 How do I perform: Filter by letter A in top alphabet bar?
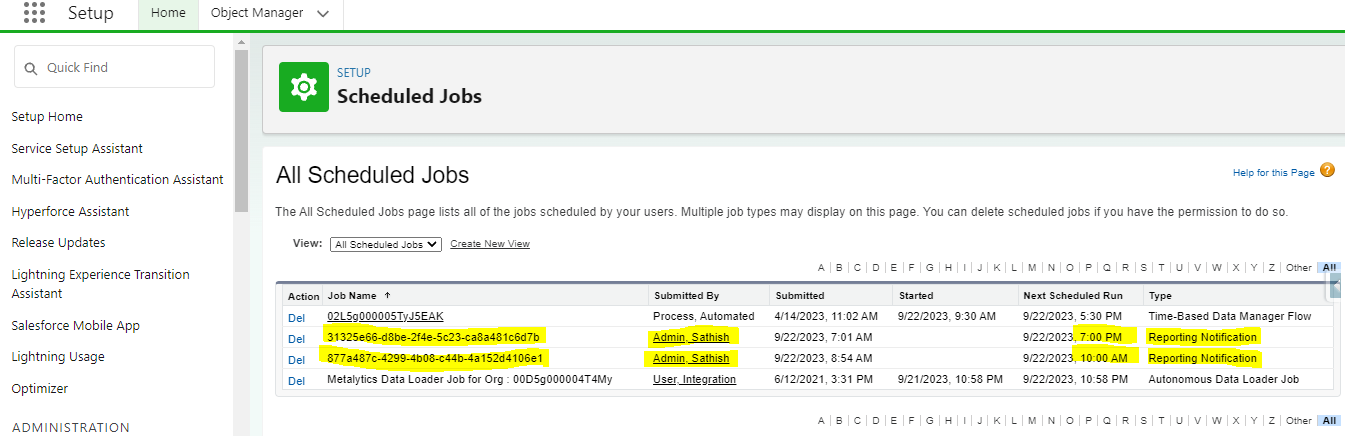pyautogui.click(x=821, y=267)
